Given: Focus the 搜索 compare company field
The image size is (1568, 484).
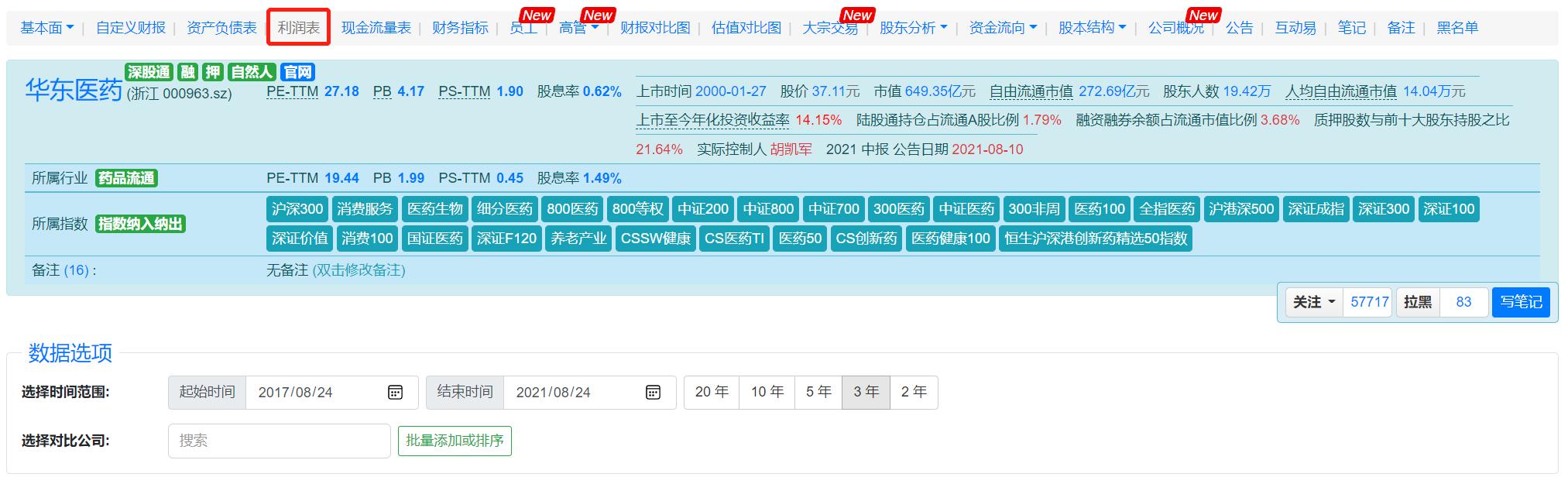Looking at the screenshot, I should (x=280, y=441).
